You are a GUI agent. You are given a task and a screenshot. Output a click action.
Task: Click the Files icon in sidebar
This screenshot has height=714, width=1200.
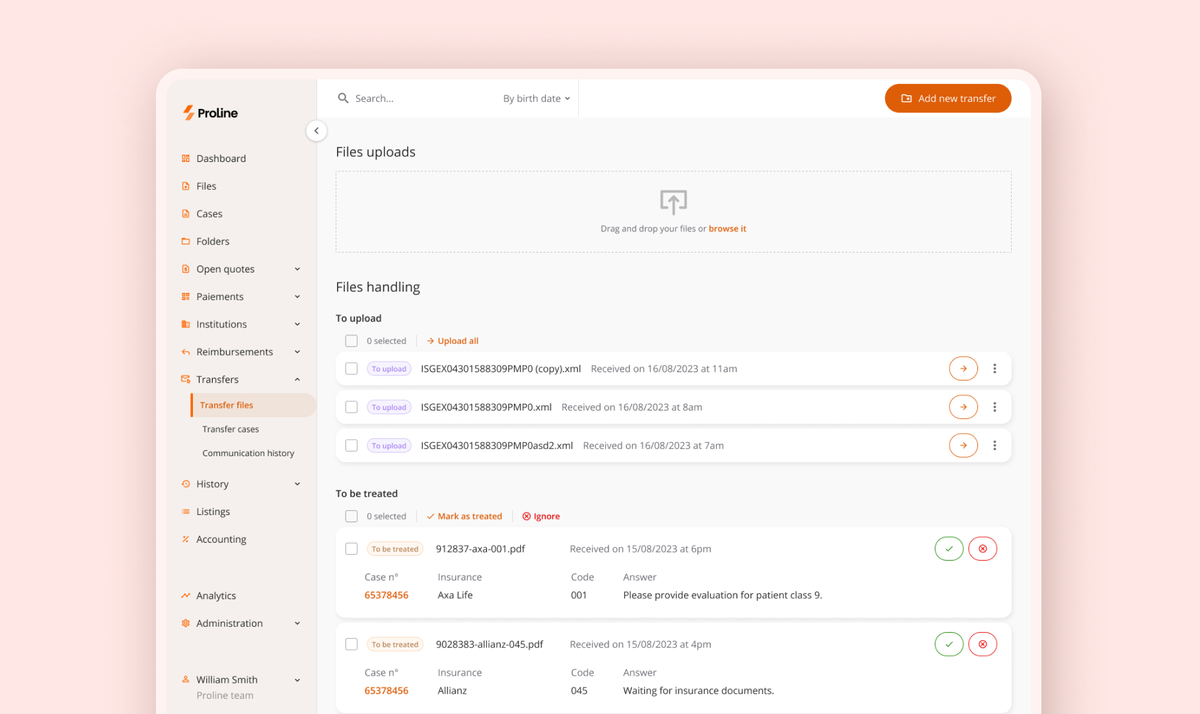(x=185, y=186)
